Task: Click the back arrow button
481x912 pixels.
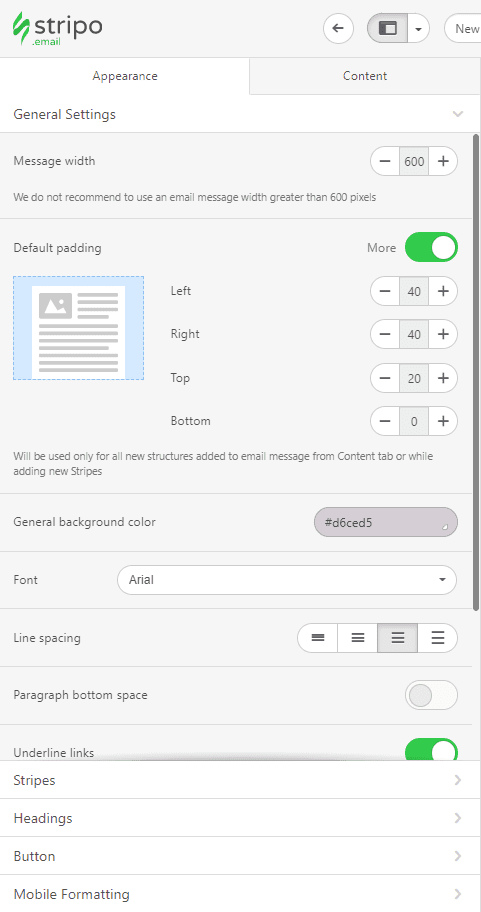Action: click(339, 28)
